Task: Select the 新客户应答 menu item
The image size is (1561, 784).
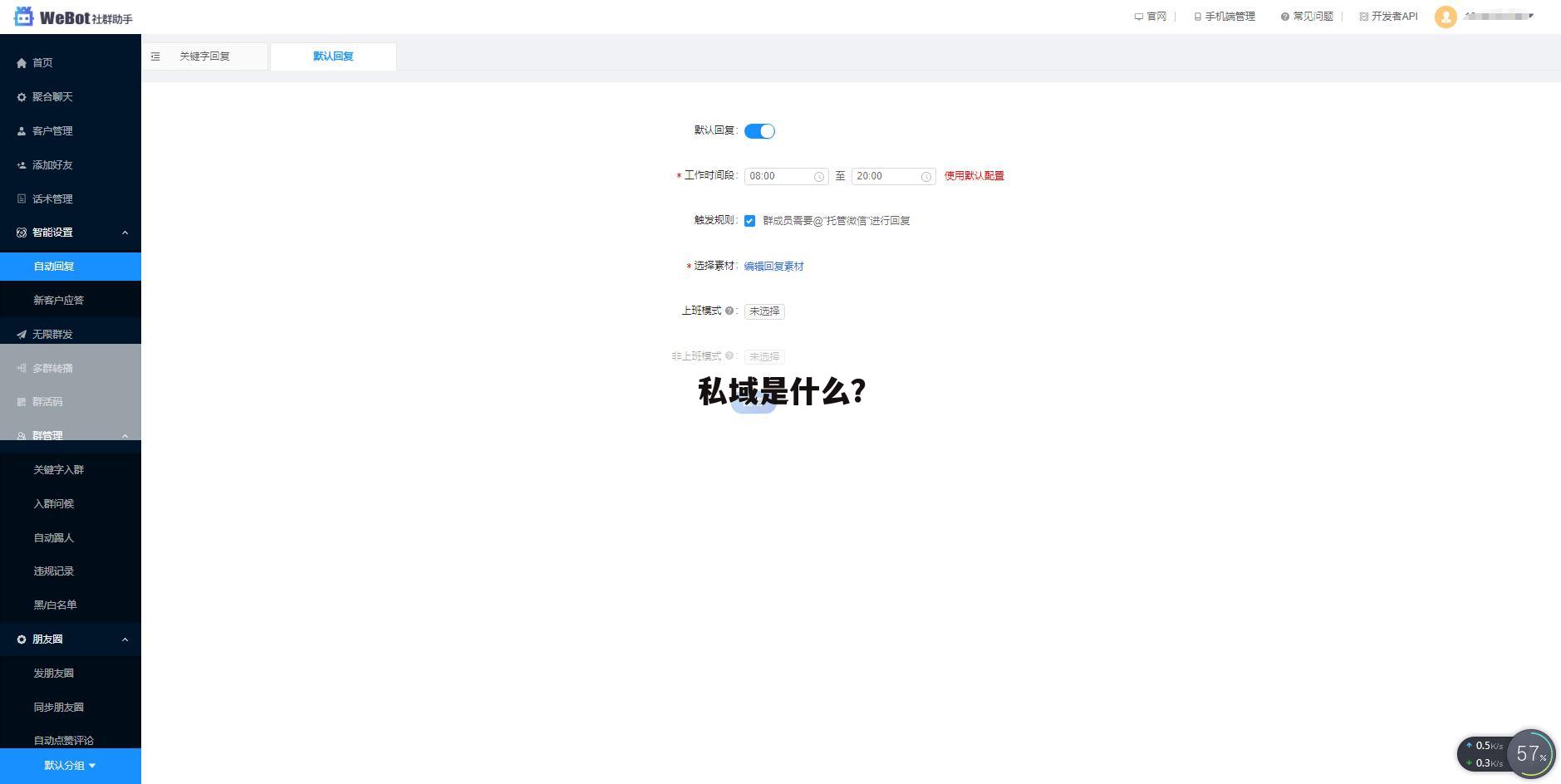Action: point(57,300)
